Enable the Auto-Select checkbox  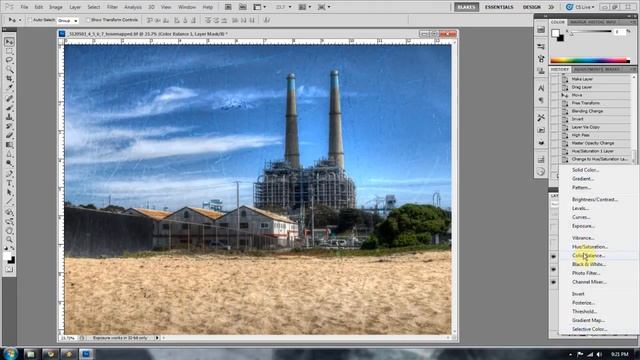pyautogui.click(x=30, y=20)
